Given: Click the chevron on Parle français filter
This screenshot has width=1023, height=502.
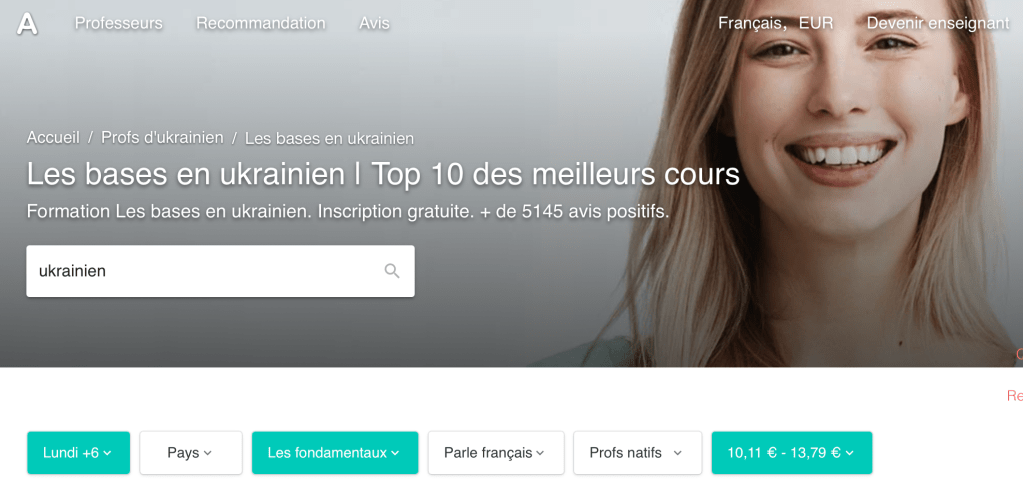Looking at the screenshot, I should [x=540, y=453].
